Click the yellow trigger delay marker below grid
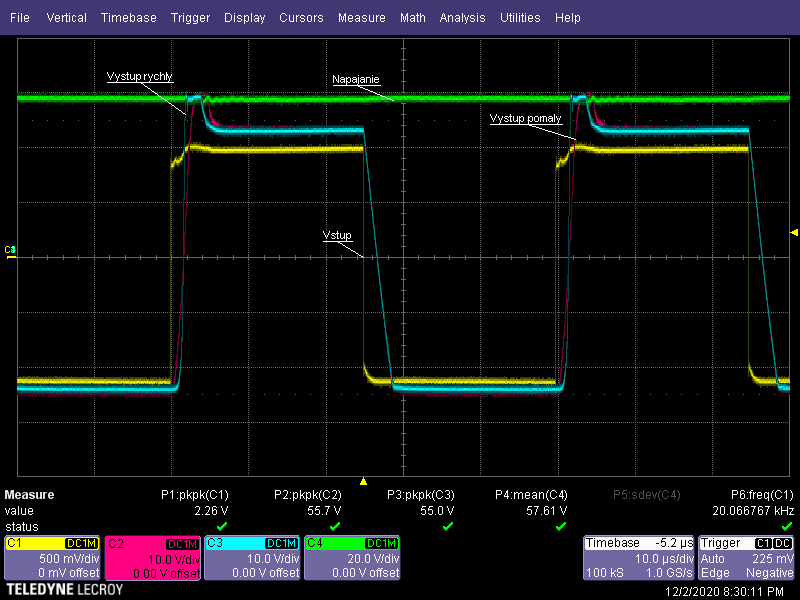800x600 pixels. point(363,481)
